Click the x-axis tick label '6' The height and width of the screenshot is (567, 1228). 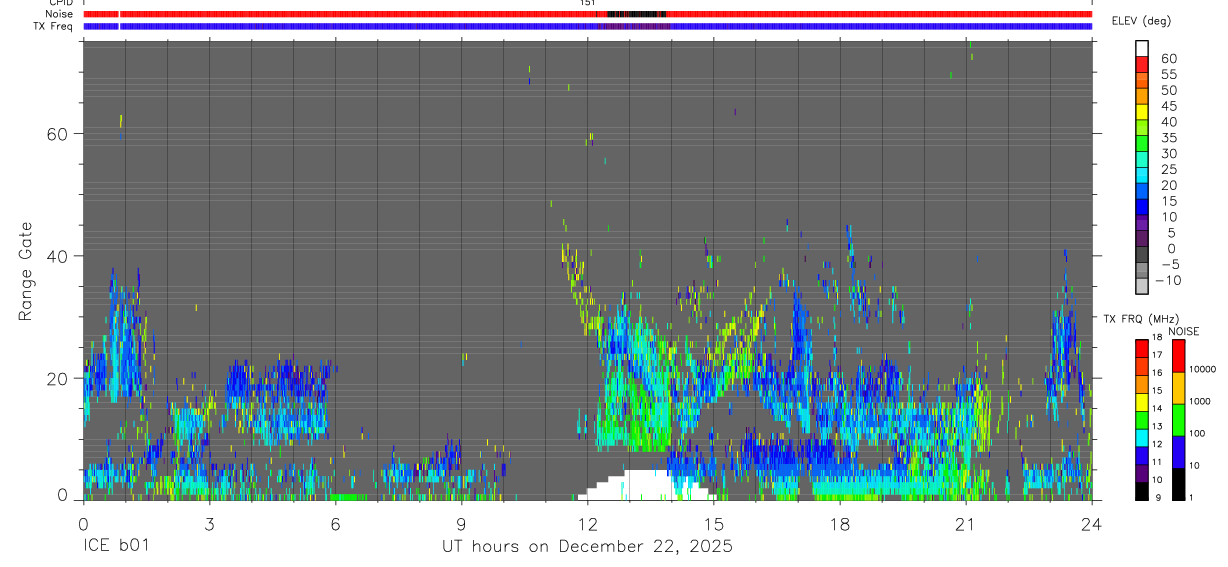pos(335,524)
